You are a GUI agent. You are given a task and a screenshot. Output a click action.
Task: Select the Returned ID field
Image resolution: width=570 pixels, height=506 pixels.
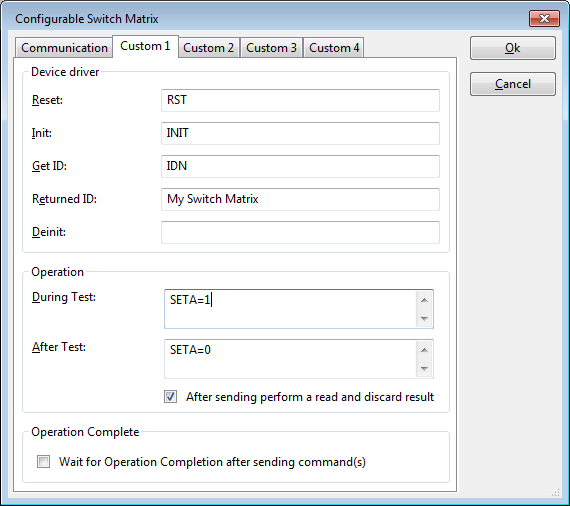click(300, 199)
